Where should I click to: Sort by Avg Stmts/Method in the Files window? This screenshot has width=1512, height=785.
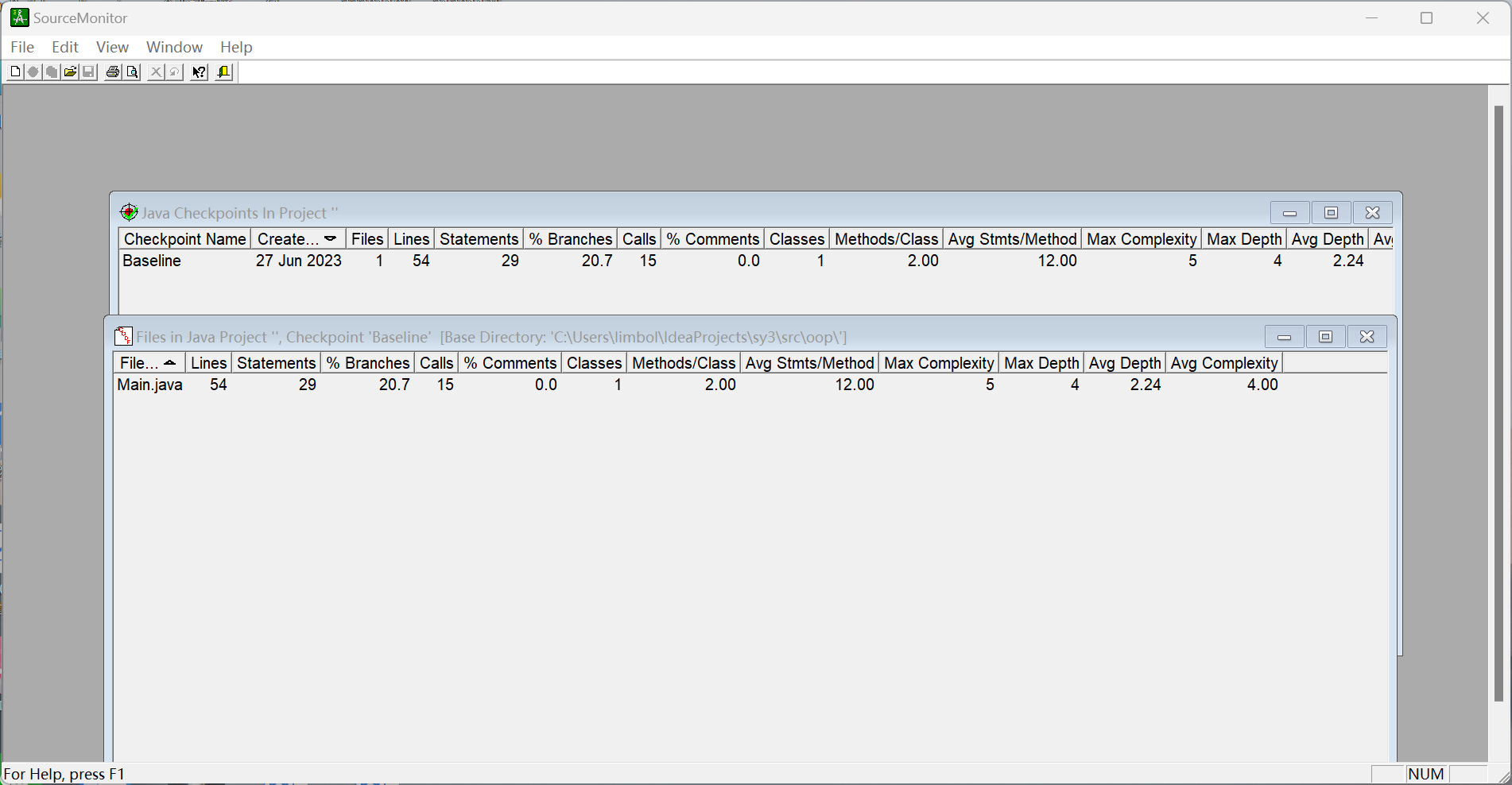point(809,363)
